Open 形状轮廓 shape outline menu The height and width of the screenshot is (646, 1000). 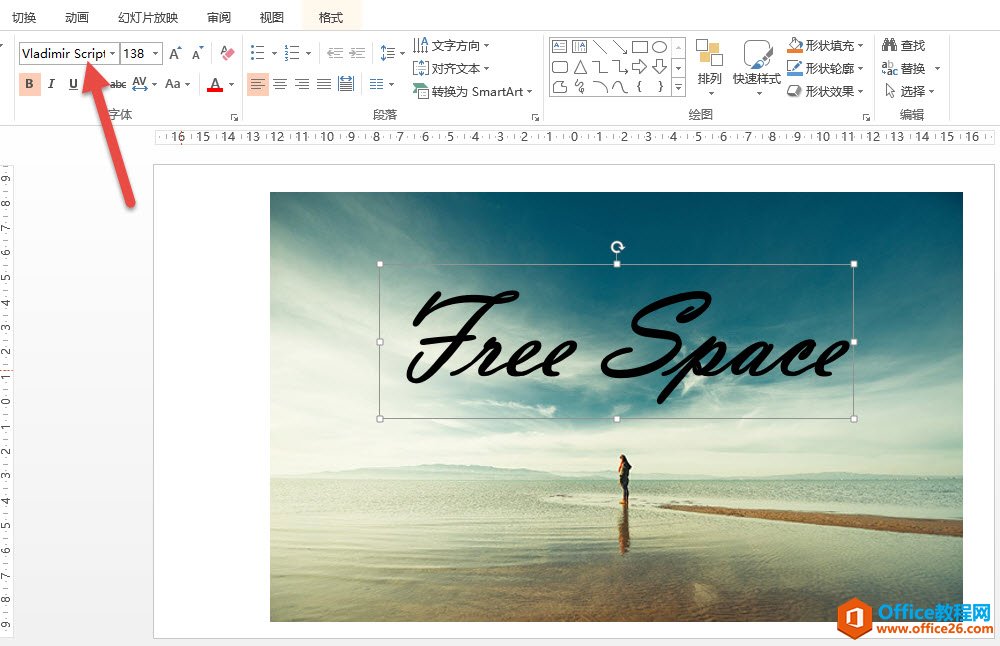tap(825, 68)
